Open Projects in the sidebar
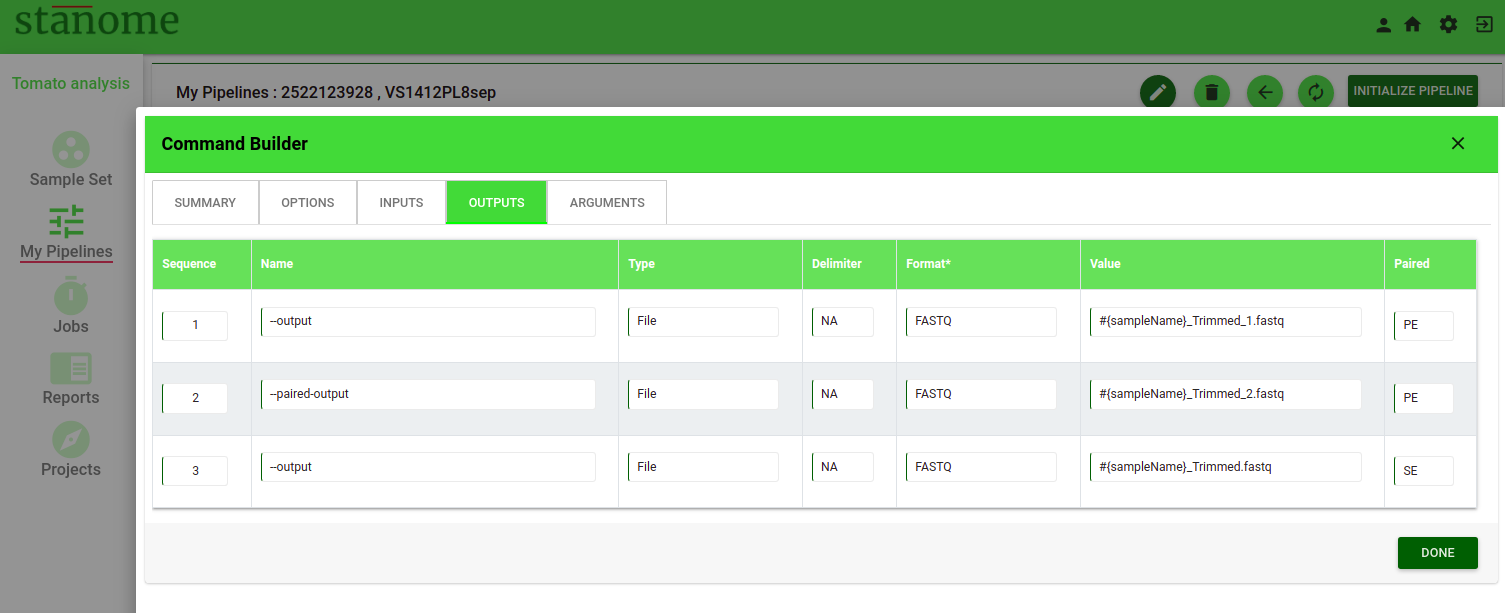 [x=71, y=450]
